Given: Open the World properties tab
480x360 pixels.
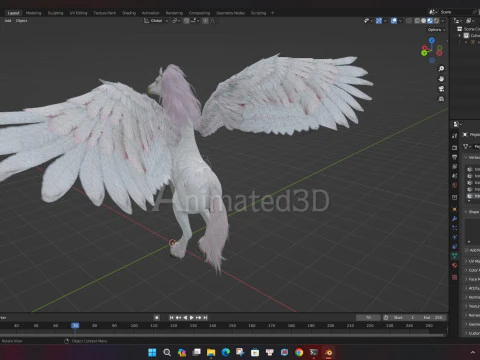Looking at the screenshot, I should [x=455, y=185].
